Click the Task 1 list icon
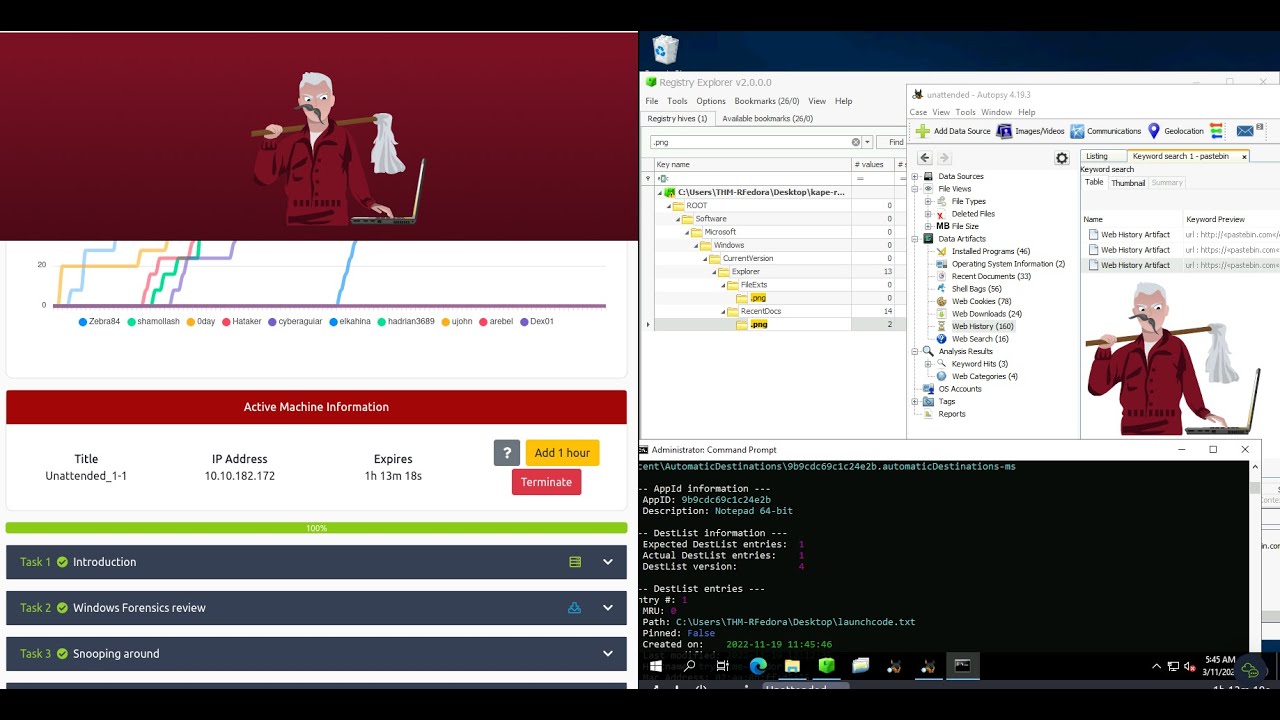 point(575,562)
